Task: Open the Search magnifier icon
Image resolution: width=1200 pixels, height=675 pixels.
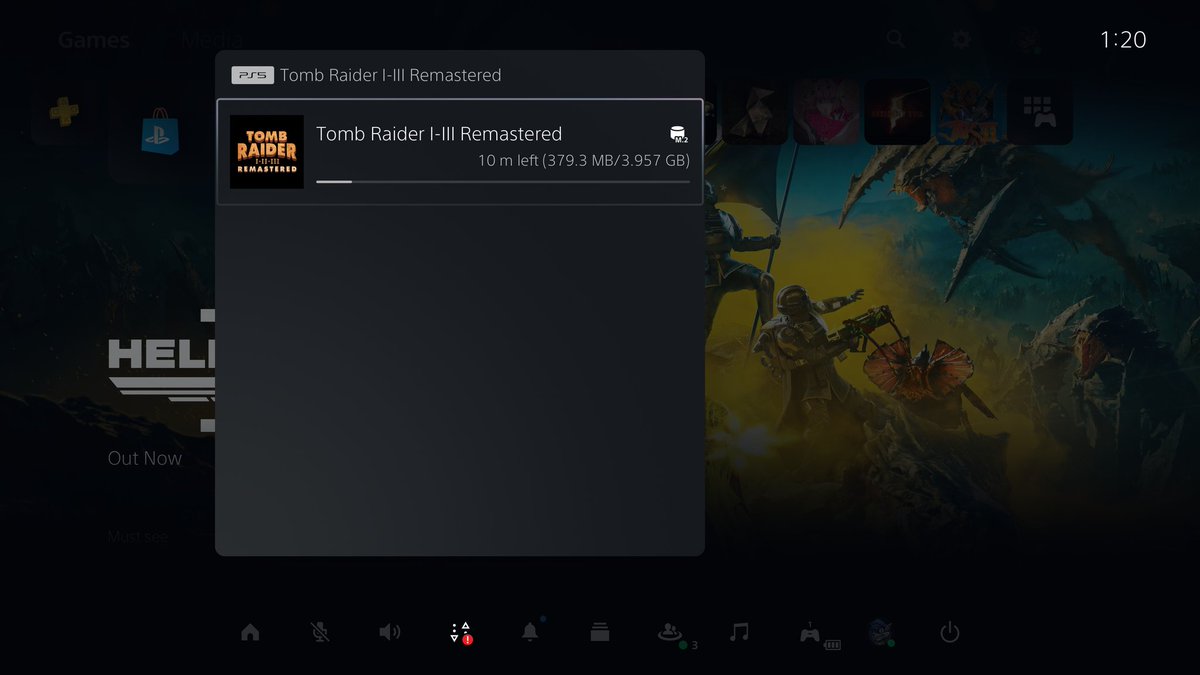Action: [x=896, y=39]
